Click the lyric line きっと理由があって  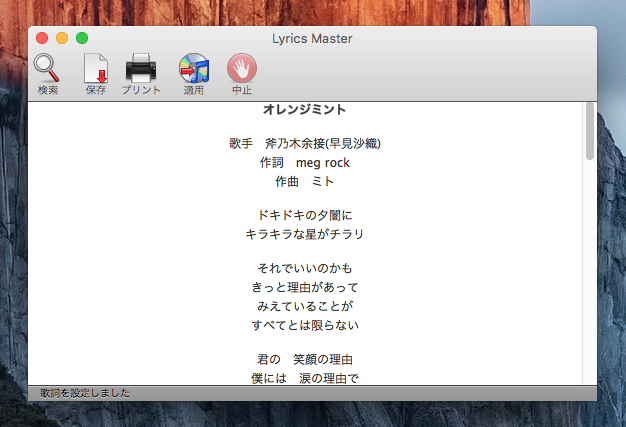(305, 287)
